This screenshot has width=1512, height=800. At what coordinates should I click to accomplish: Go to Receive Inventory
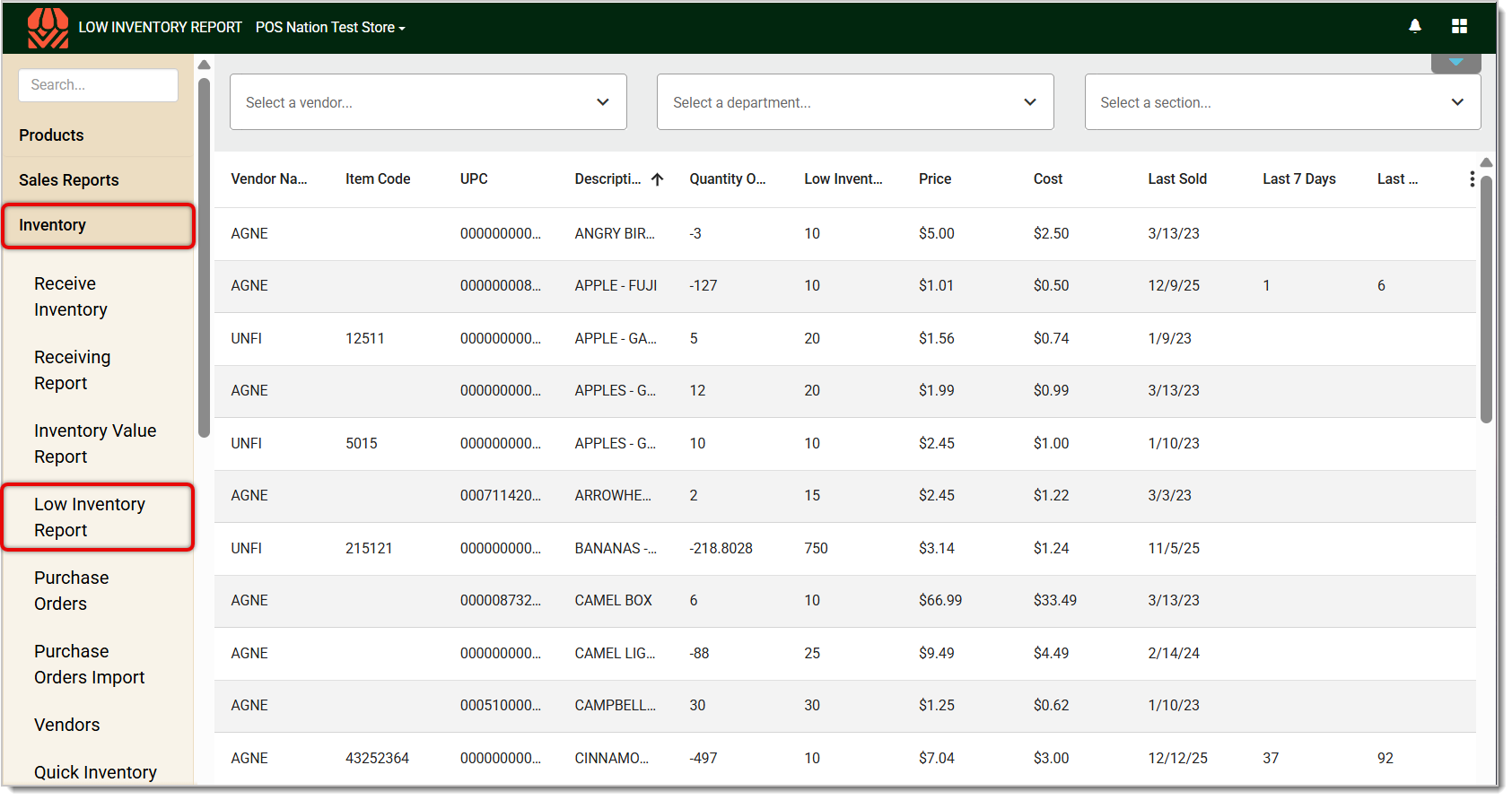[71, 297]
